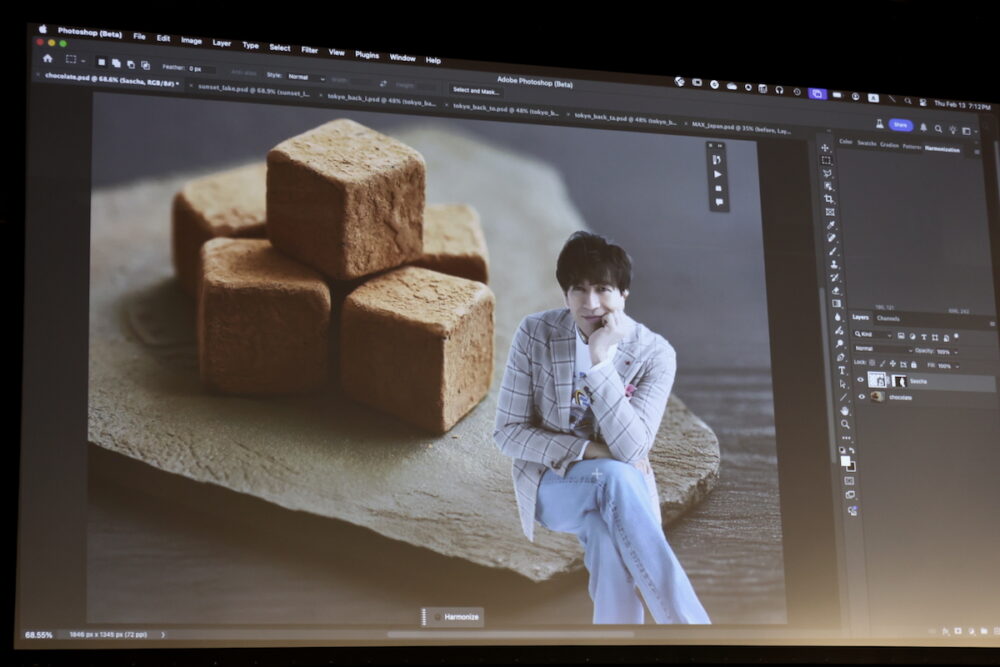
Task: Open the layer blend mode dropdown
Action: (x=882, y=349)
